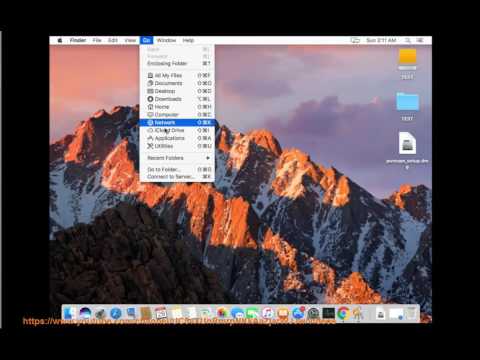The image size is (480, 360).
Task: Open Calendar app in dock
Action: (x=161, y=313)
